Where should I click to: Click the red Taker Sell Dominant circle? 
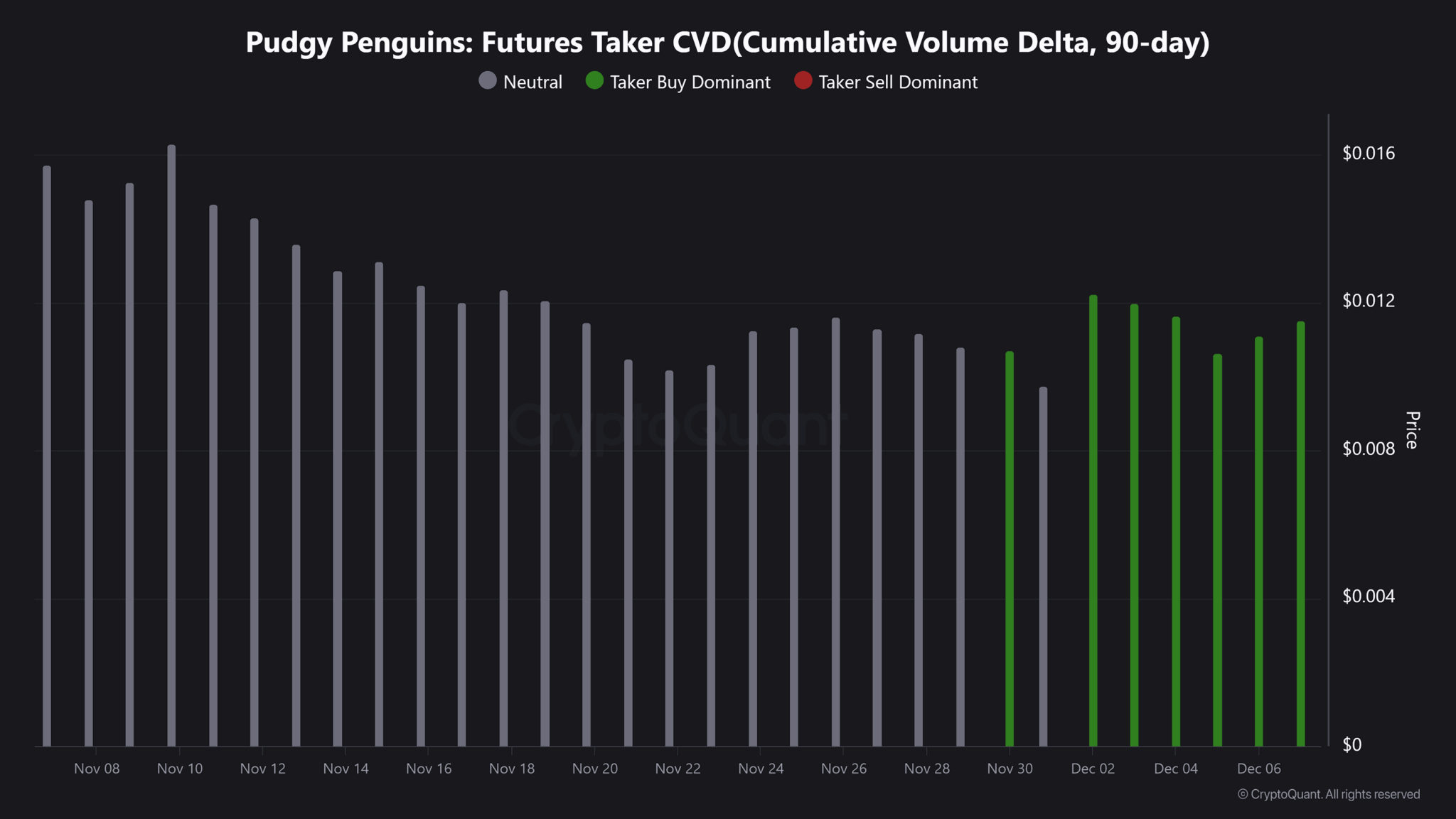tap(803, 81)
